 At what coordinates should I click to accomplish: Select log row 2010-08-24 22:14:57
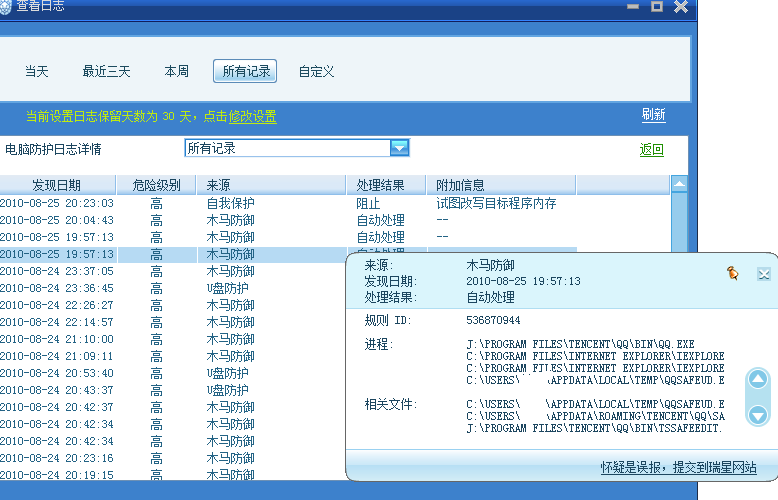pos(173,322)
